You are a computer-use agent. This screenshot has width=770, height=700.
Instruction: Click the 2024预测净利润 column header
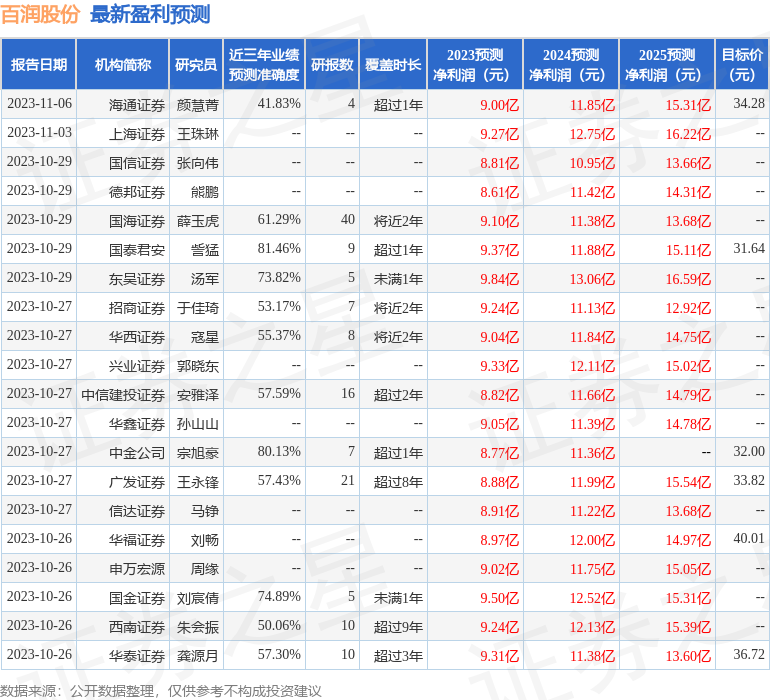tap(571, 64)
